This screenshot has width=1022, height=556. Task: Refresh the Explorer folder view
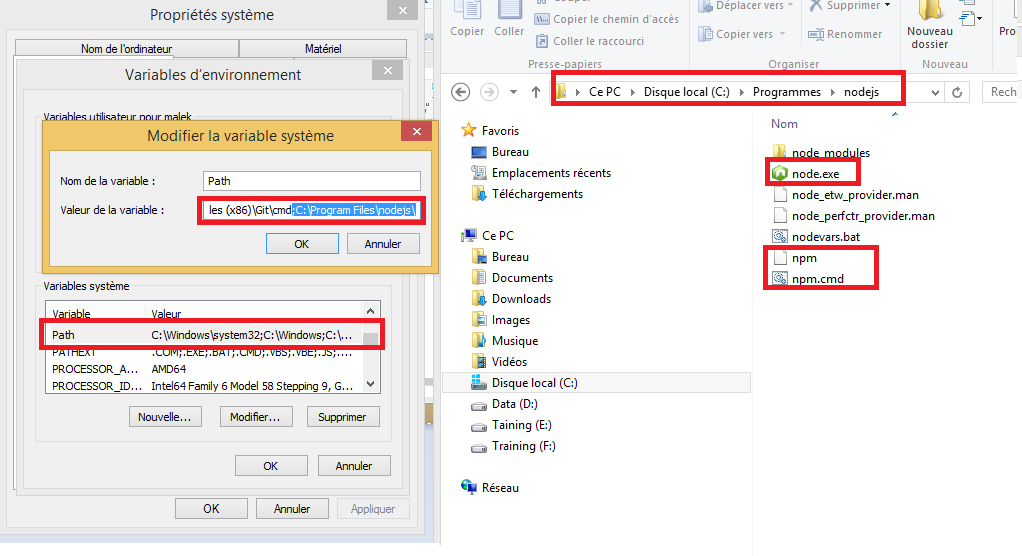tap(957, 93)
